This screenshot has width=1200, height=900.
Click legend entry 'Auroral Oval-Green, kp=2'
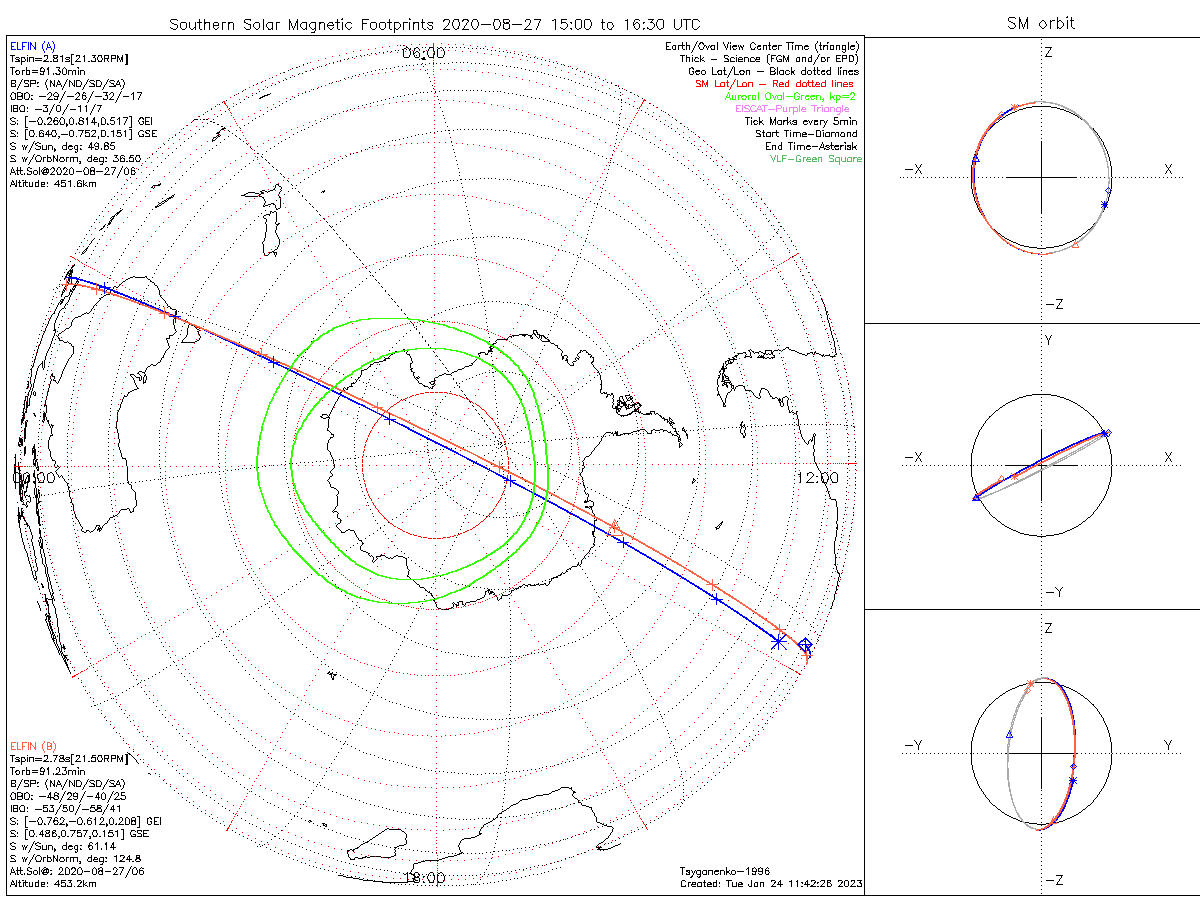pyautogui.click(x=791, y=96)
